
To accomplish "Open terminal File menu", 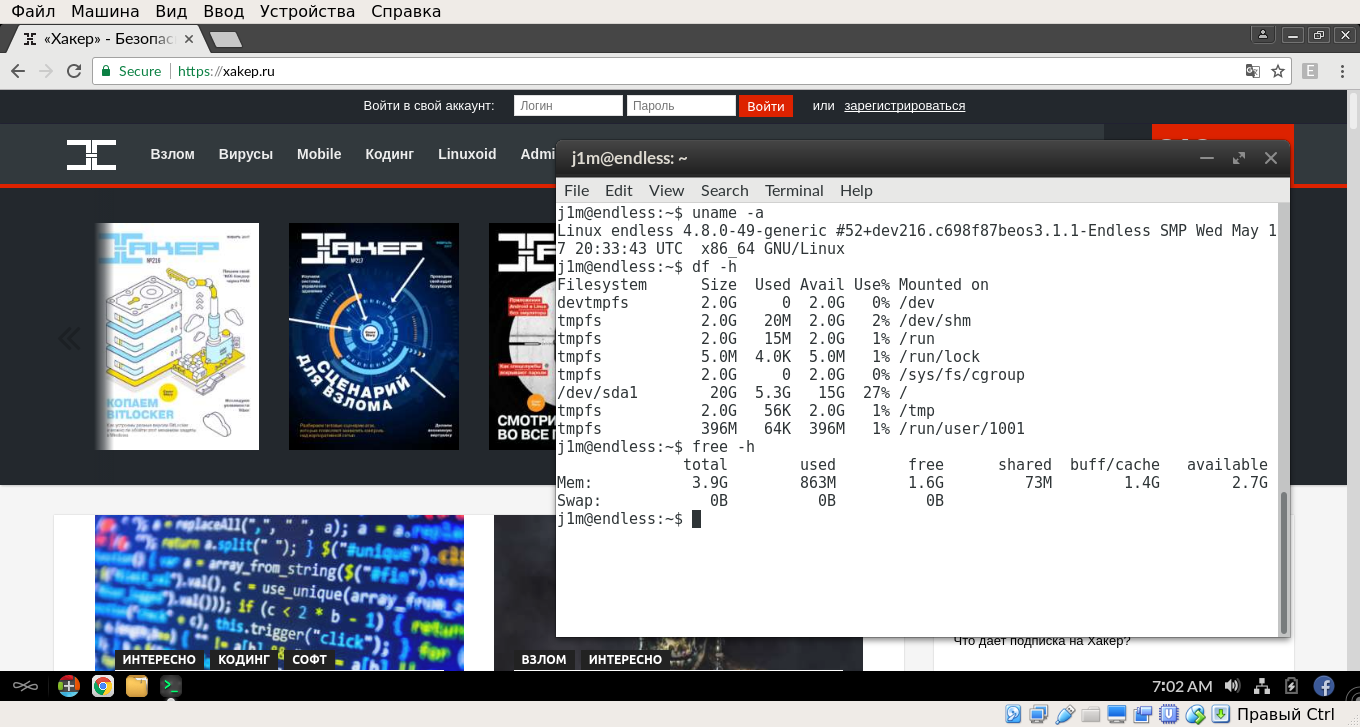I will point(576,190).
